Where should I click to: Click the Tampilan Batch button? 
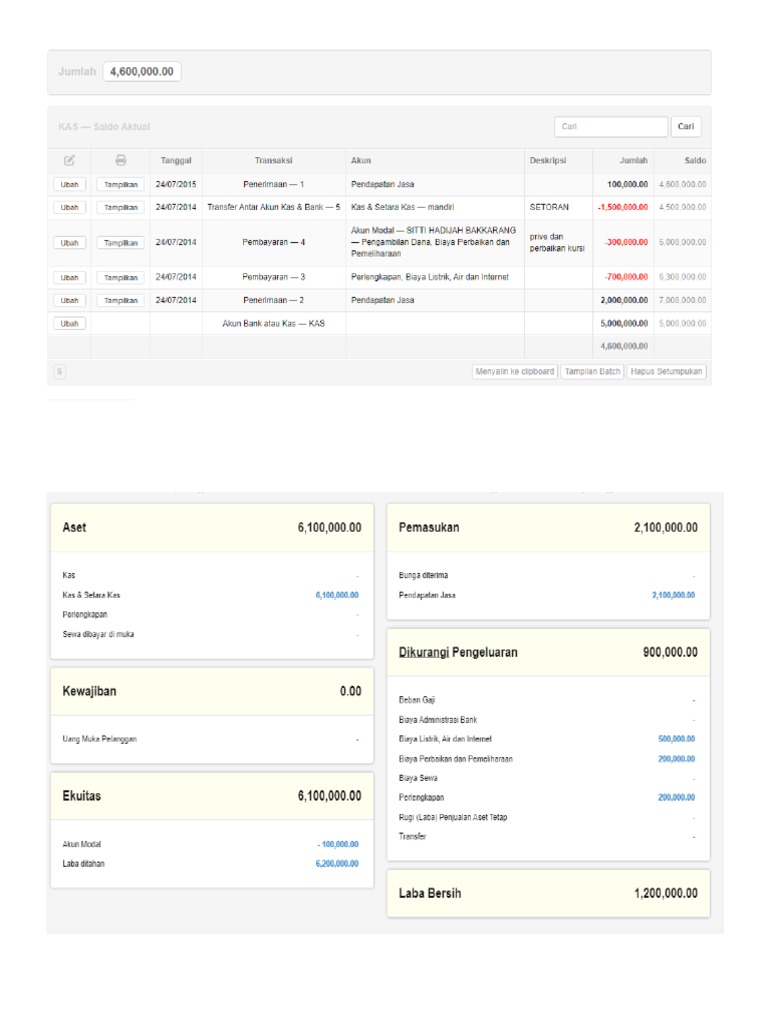click(x=592, y=371)
